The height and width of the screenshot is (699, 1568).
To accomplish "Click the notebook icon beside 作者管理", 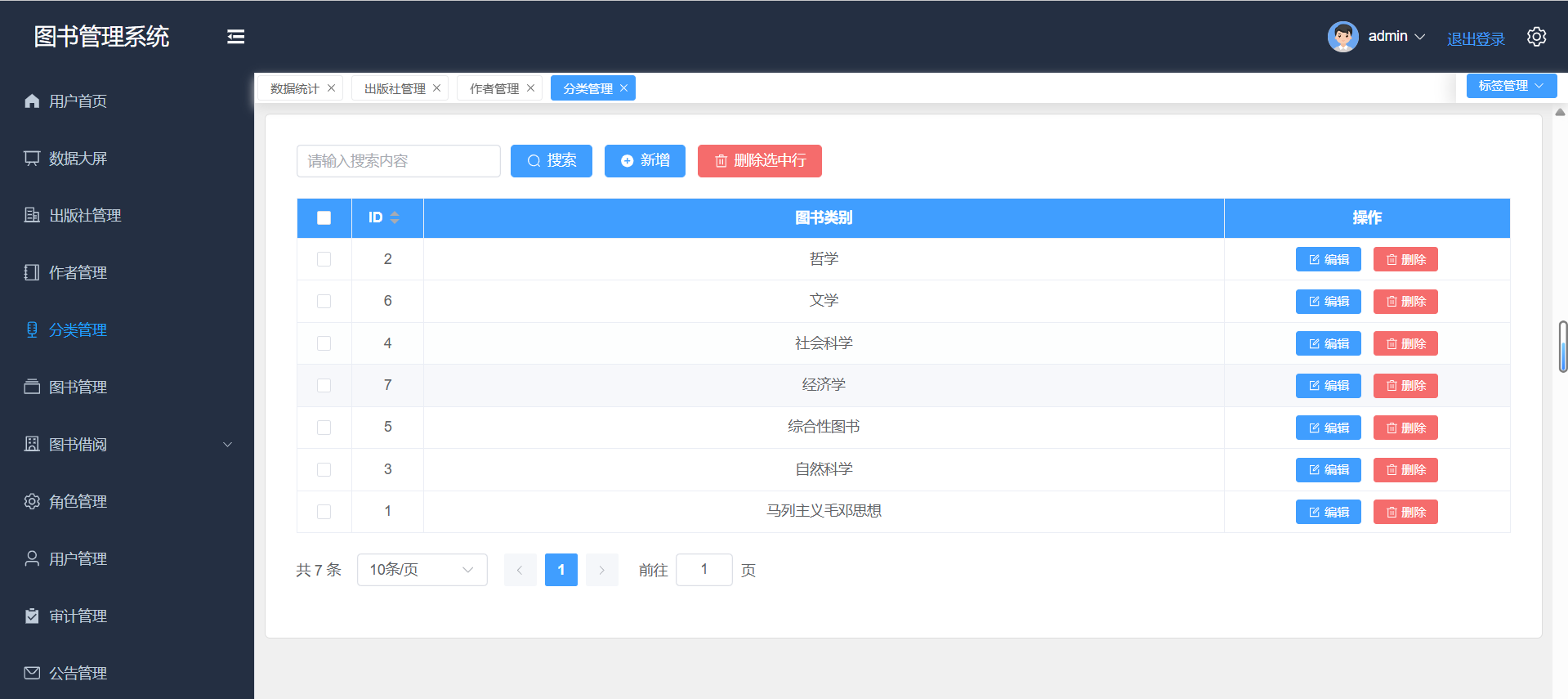I will pyautogui.click(x=32, y=272).
